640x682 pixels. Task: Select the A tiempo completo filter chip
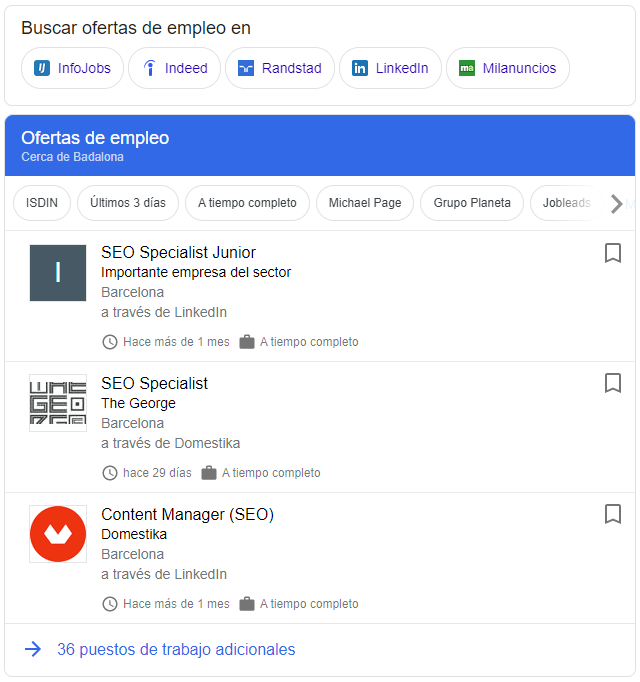[x=247, y=203]
